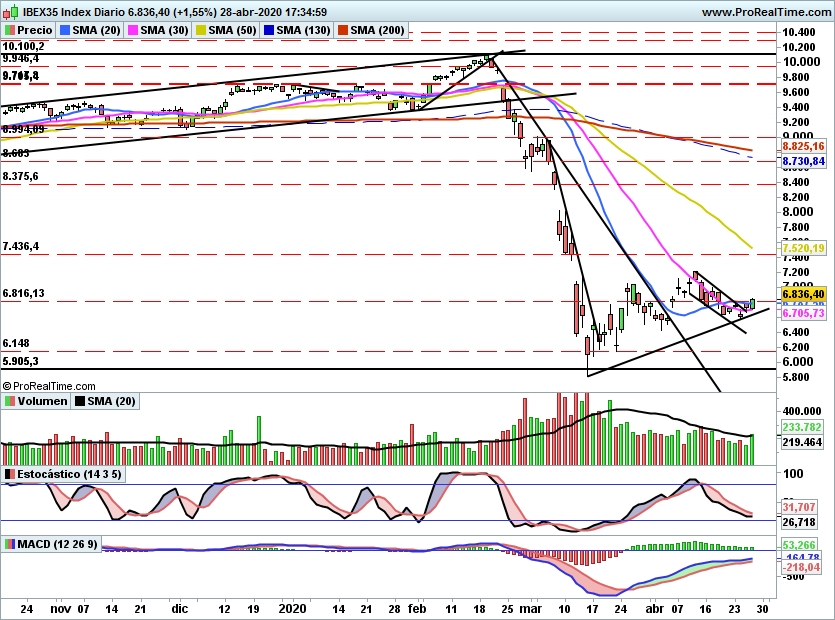Open the www.ProRealTime.com website link
Image resolution: width=835 pixels, height=620 pixels.
coord(770,13)
